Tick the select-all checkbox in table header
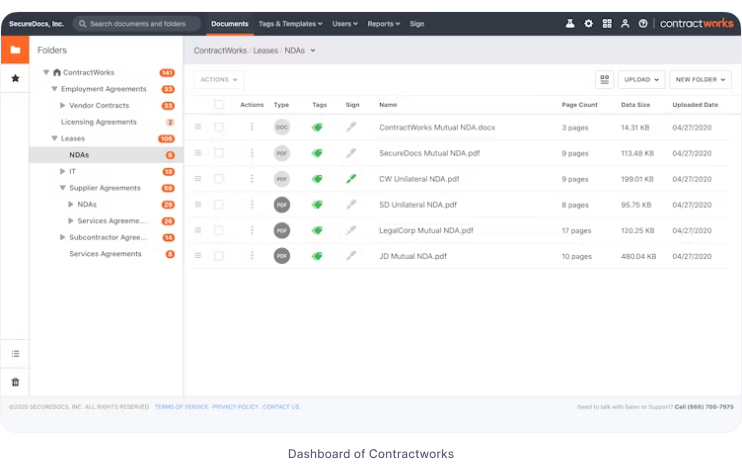The height and width of the screenshot is (472, 742). click(219, 104)
